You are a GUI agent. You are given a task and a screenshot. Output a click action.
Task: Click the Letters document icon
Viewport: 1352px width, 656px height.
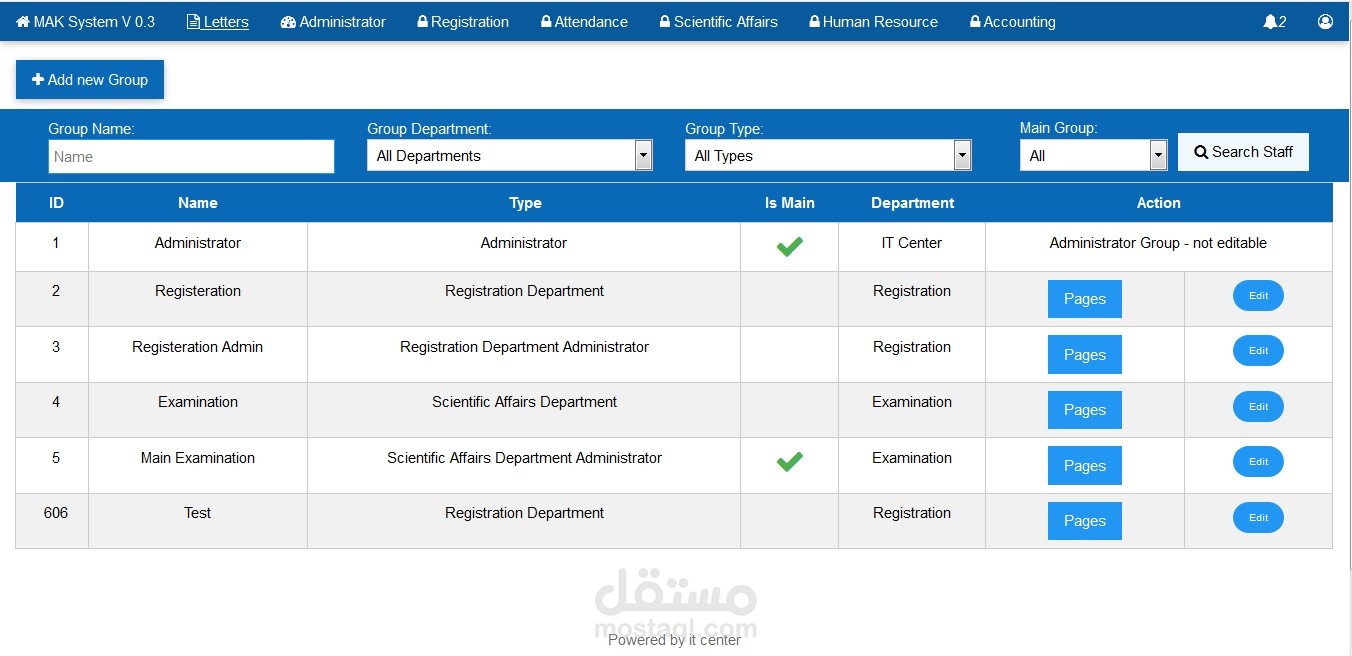tap(193, 22)
